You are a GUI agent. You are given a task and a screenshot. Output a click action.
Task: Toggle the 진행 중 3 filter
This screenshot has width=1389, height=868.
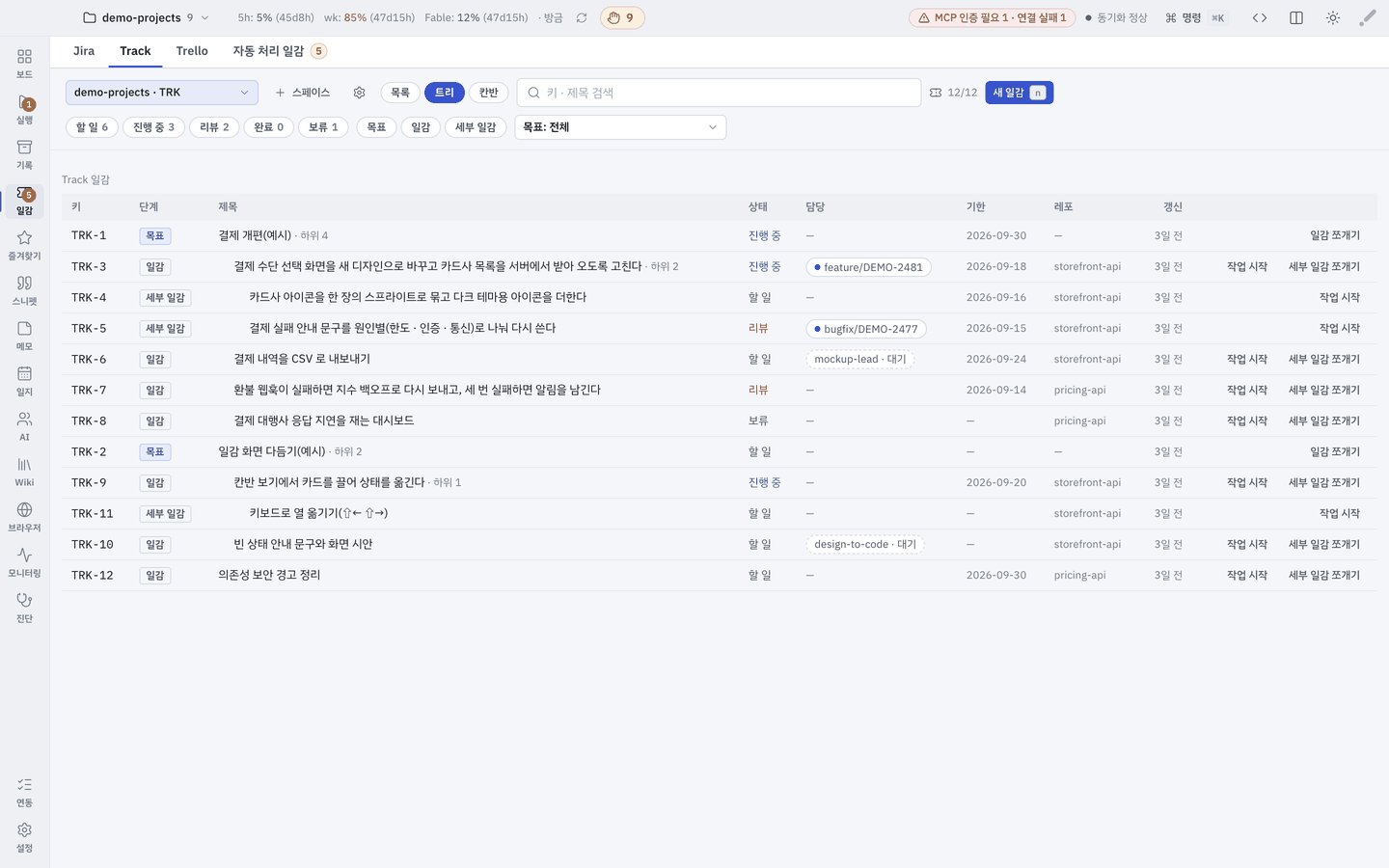click(x=154, y=127)
